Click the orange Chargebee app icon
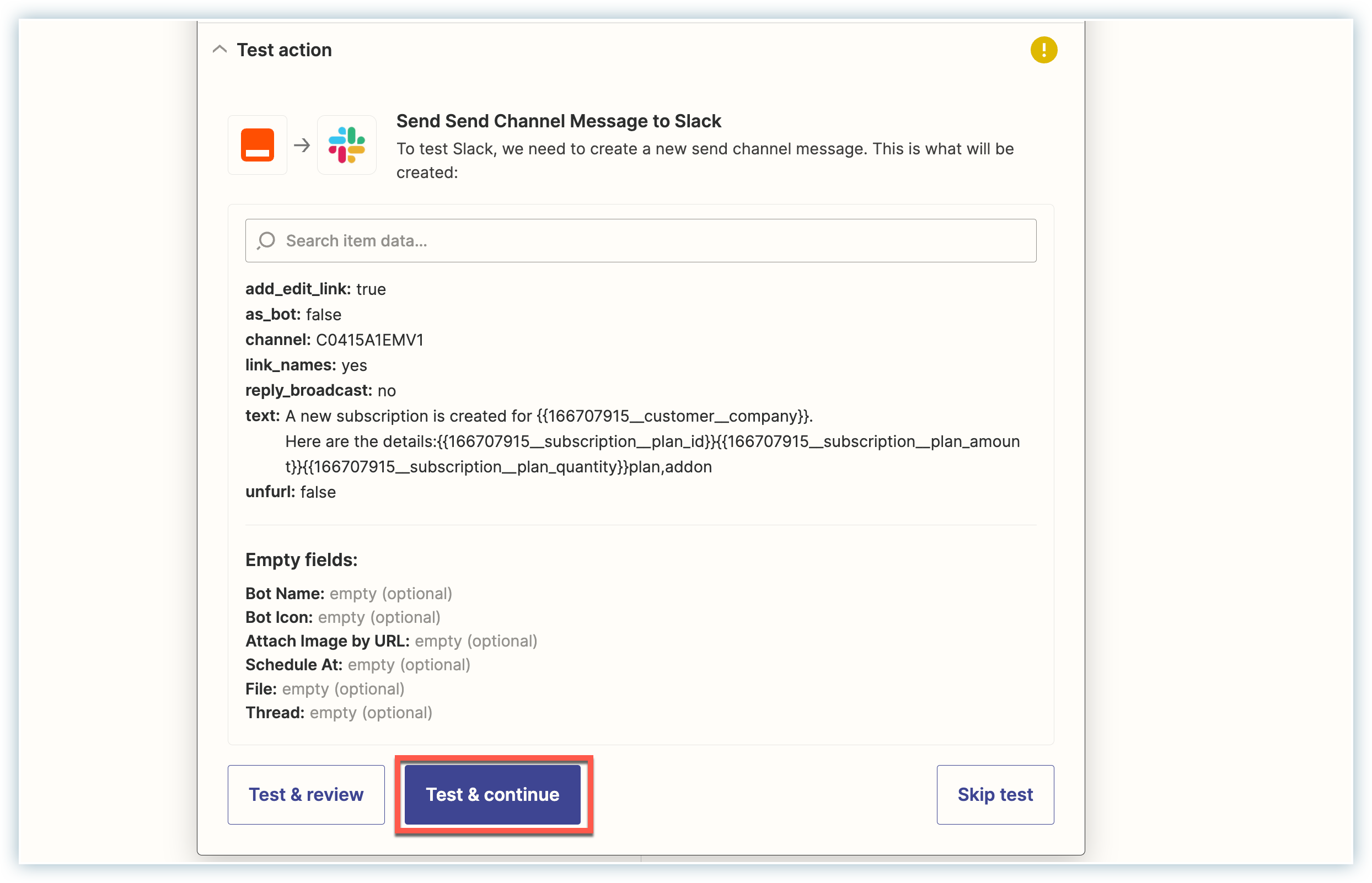The width and height of the screenshot is (1372, 883). (x=258, y=145)
